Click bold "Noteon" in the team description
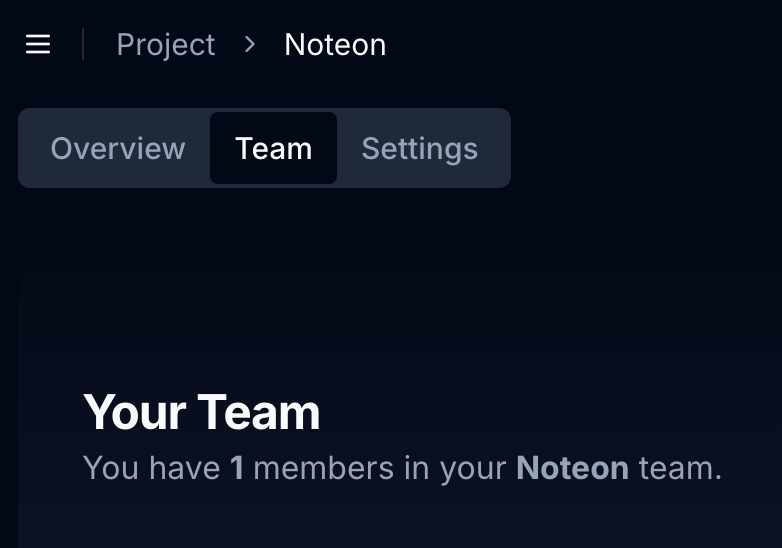782x548 pixels. click(572, 468)
